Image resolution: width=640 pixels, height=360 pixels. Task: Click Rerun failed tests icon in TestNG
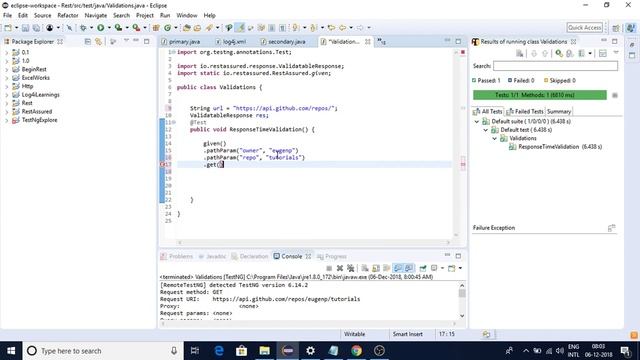pyautogui.click(x=570, y=53)
